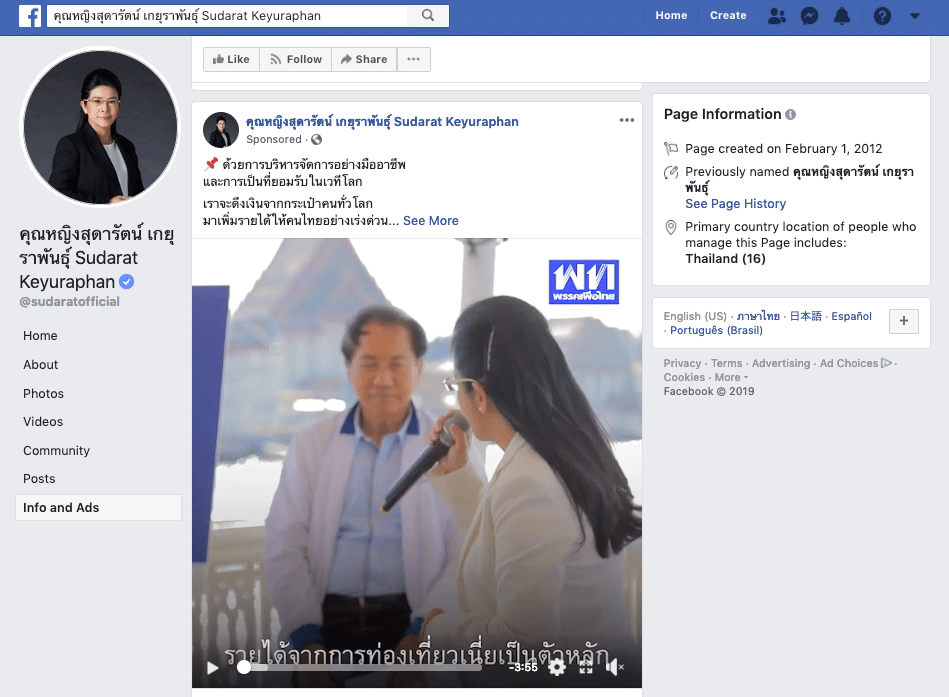Open post options three-dot menu
Viewport: 949px width, 697px height.
tap(627, 121)
